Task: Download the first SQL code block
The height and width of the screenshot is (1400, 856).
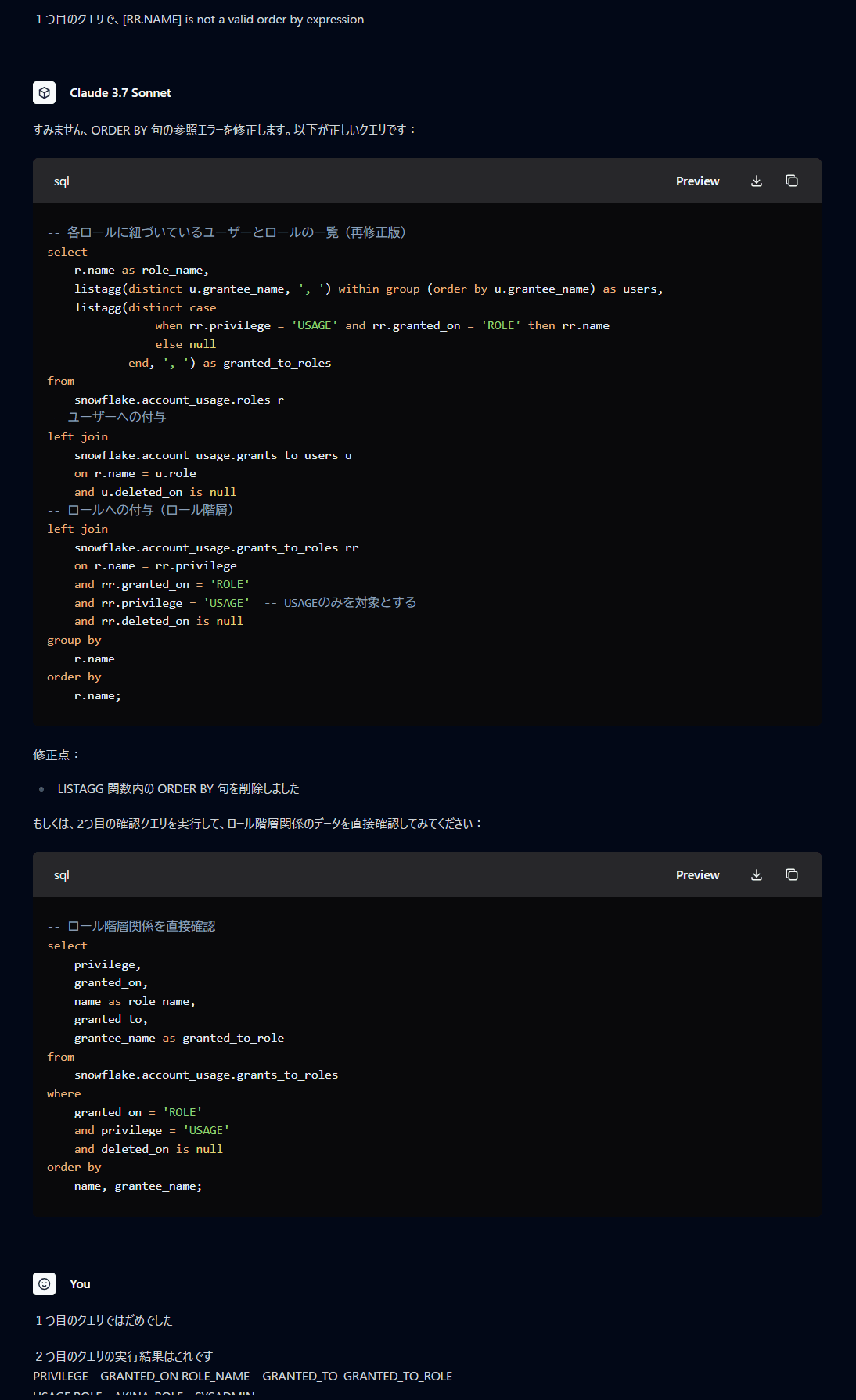Action: coord(757,181)
